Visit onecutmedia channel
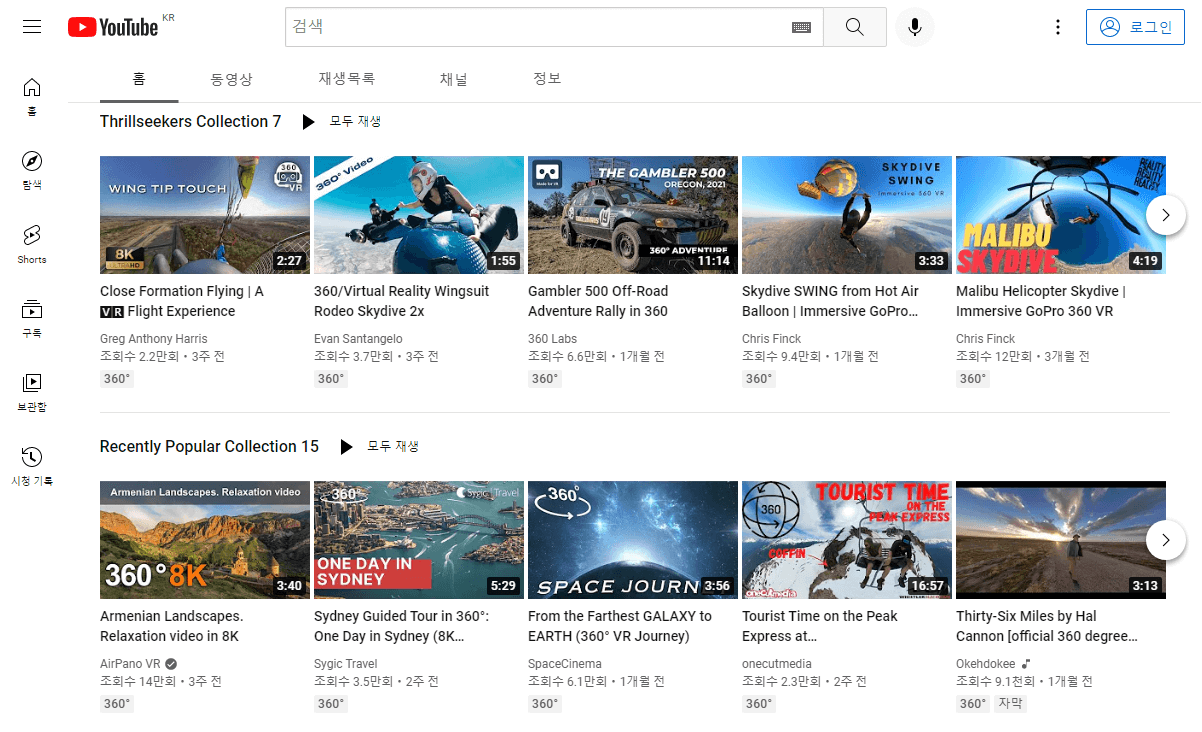This screenshot has width=1202, height=732. pyautogui.click(x=777, y=664)
